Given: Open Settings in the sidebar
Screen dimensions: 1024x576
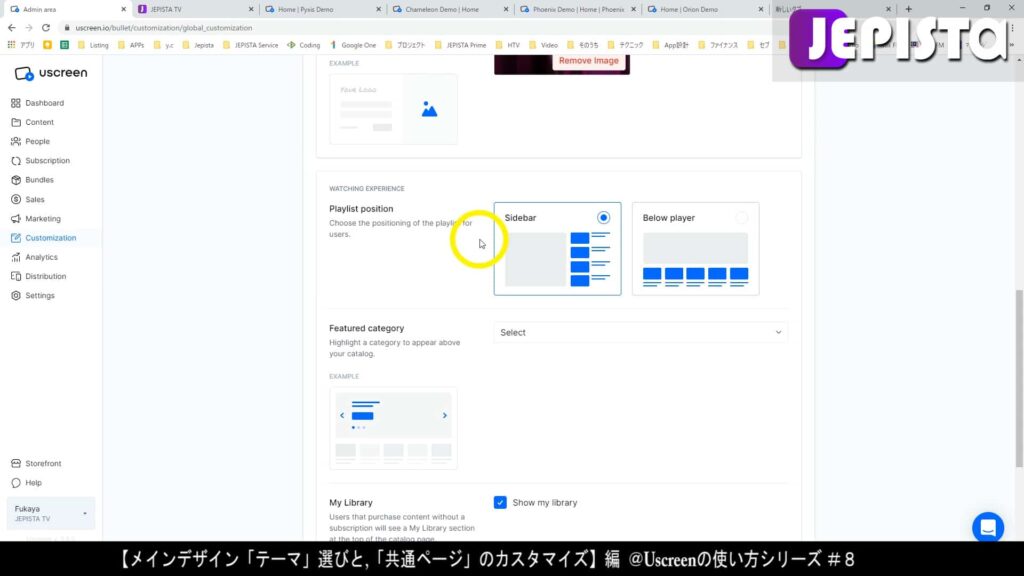Looking at the screenshot, I should click(x=33, y=296).
